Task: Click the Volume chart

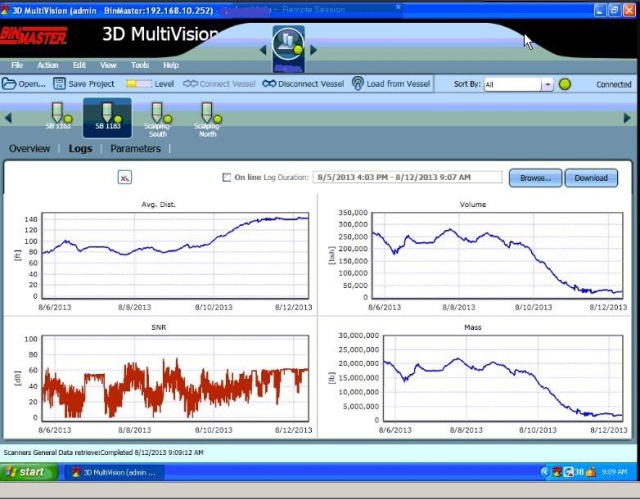Action: (x=497, y=256)
